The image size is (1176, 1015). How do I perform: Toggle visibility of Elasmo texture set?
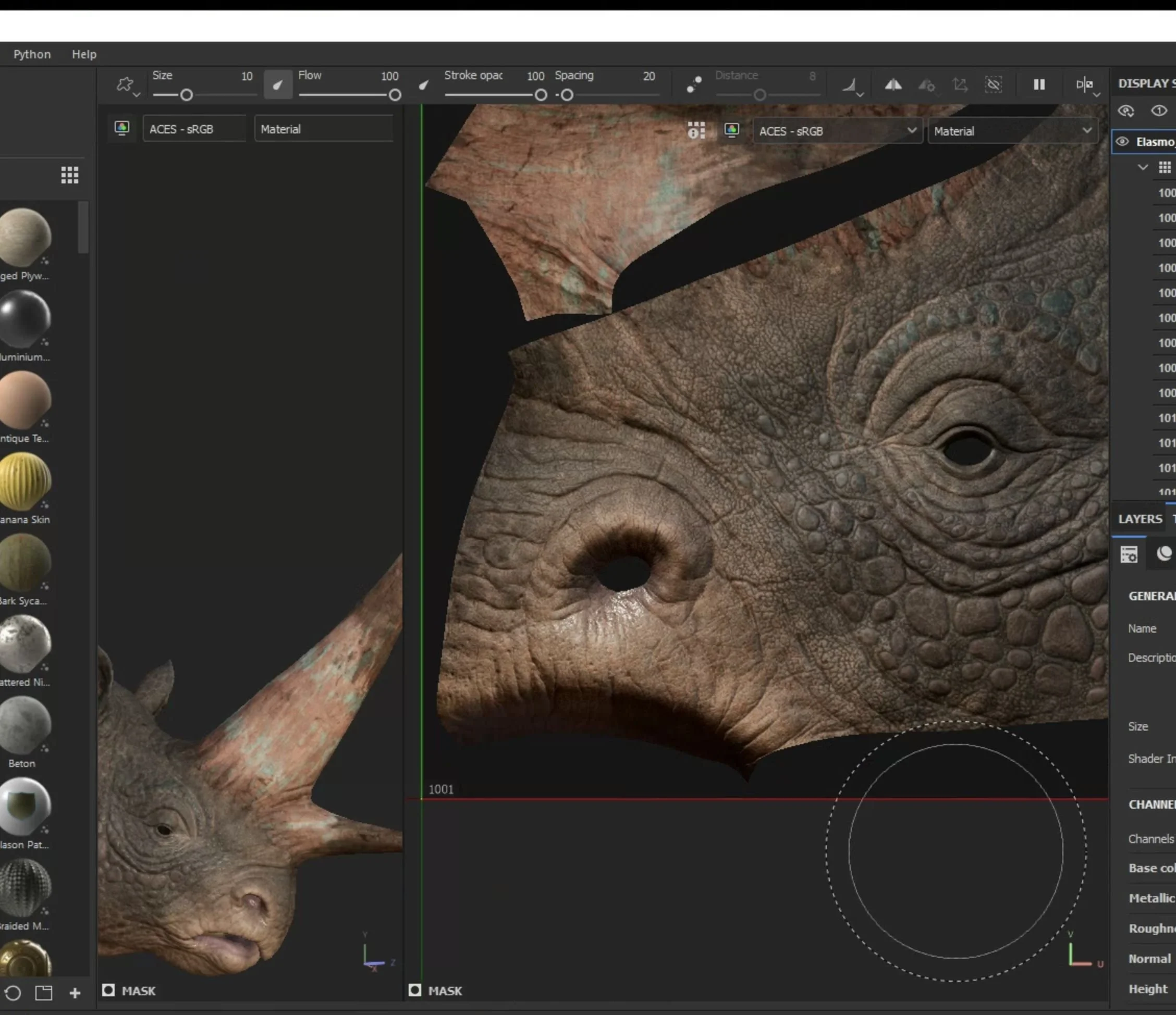coord(1122,142)
